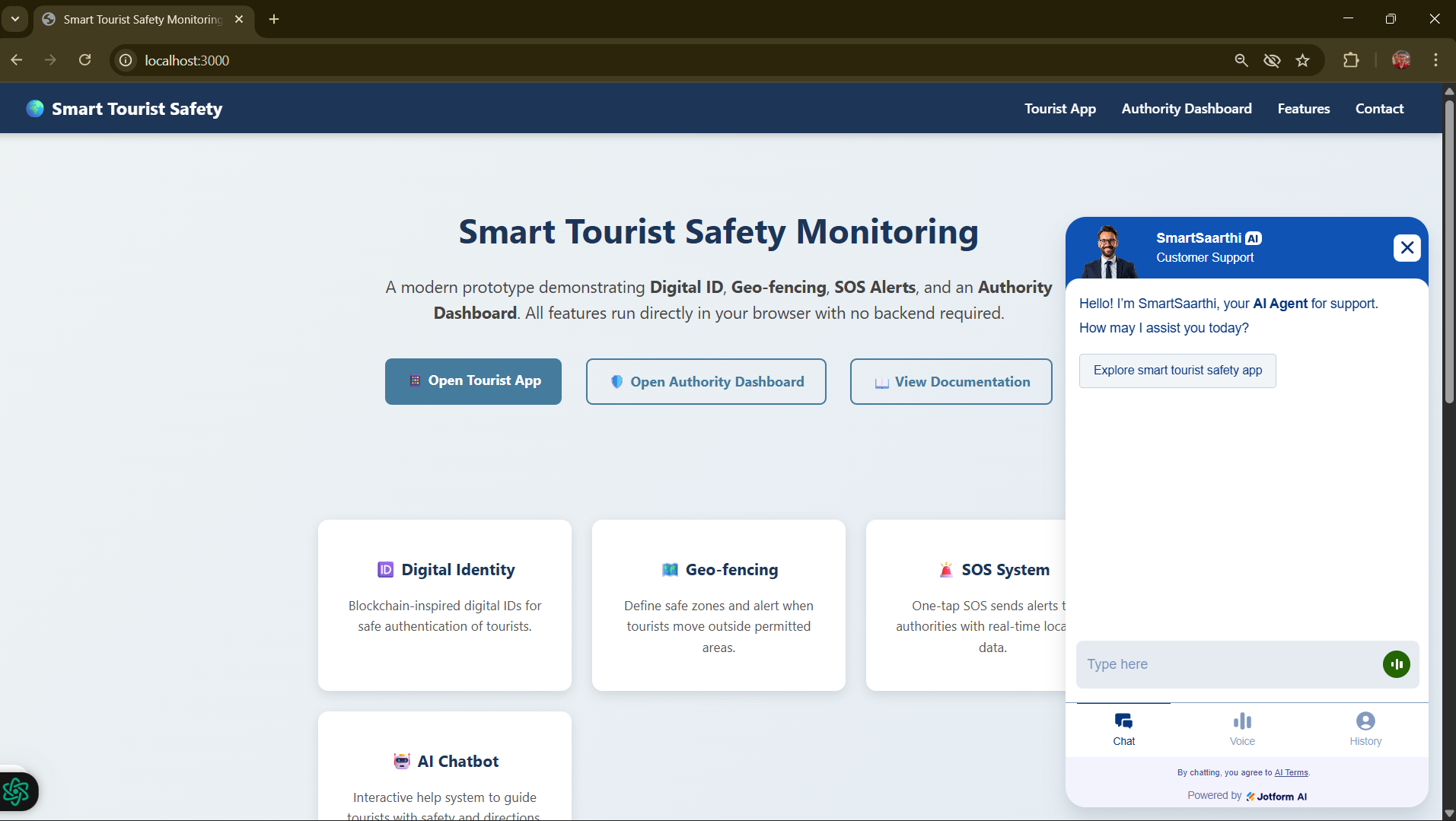Open Authority Dashboard in navigation bar
This screenshot has height=821, width=1456.
coord(1187,109)
